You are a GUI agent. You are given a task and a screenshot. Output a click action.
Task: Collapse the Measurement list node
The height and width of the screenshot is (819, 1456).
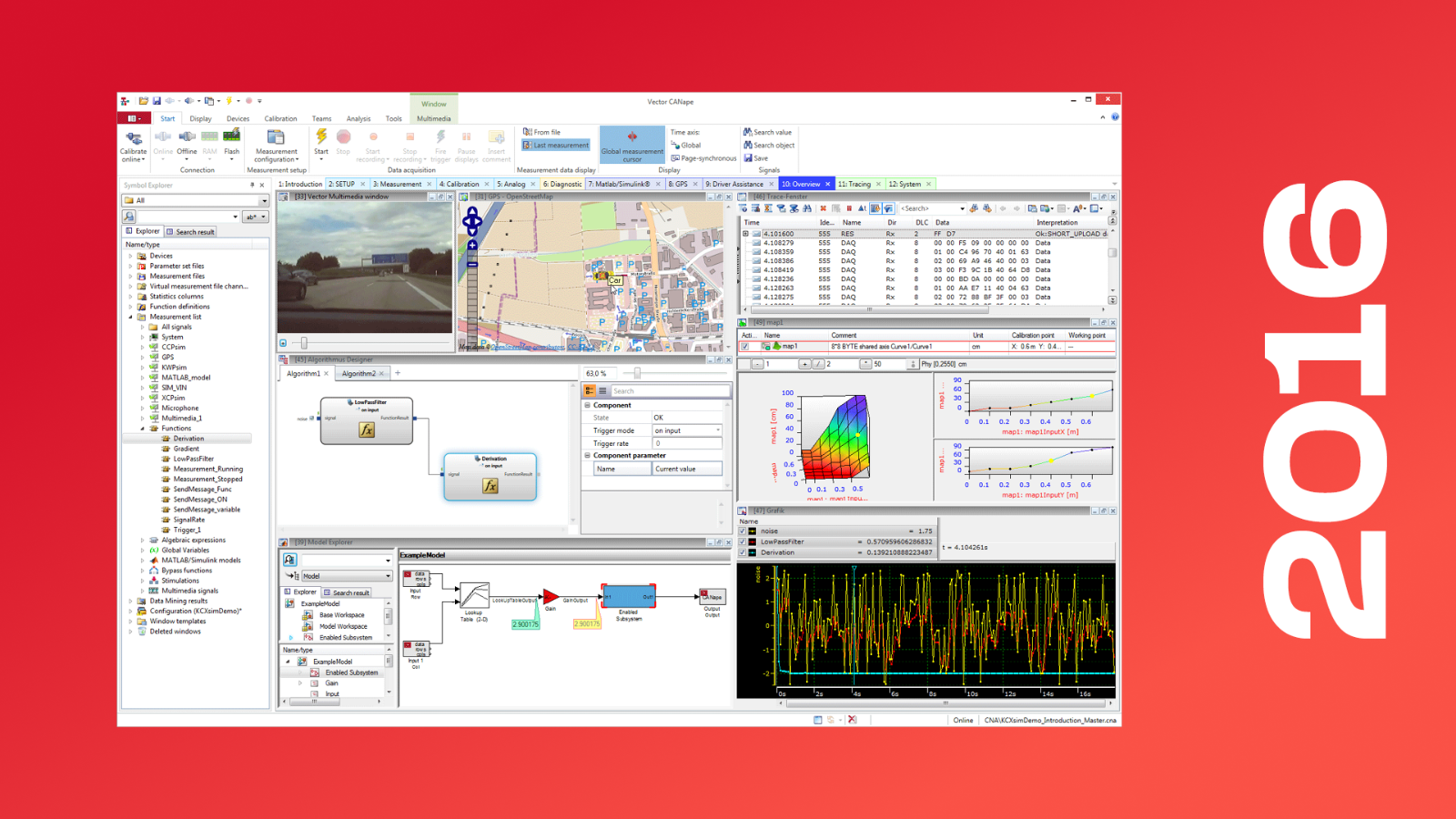[x=130, y=317]
